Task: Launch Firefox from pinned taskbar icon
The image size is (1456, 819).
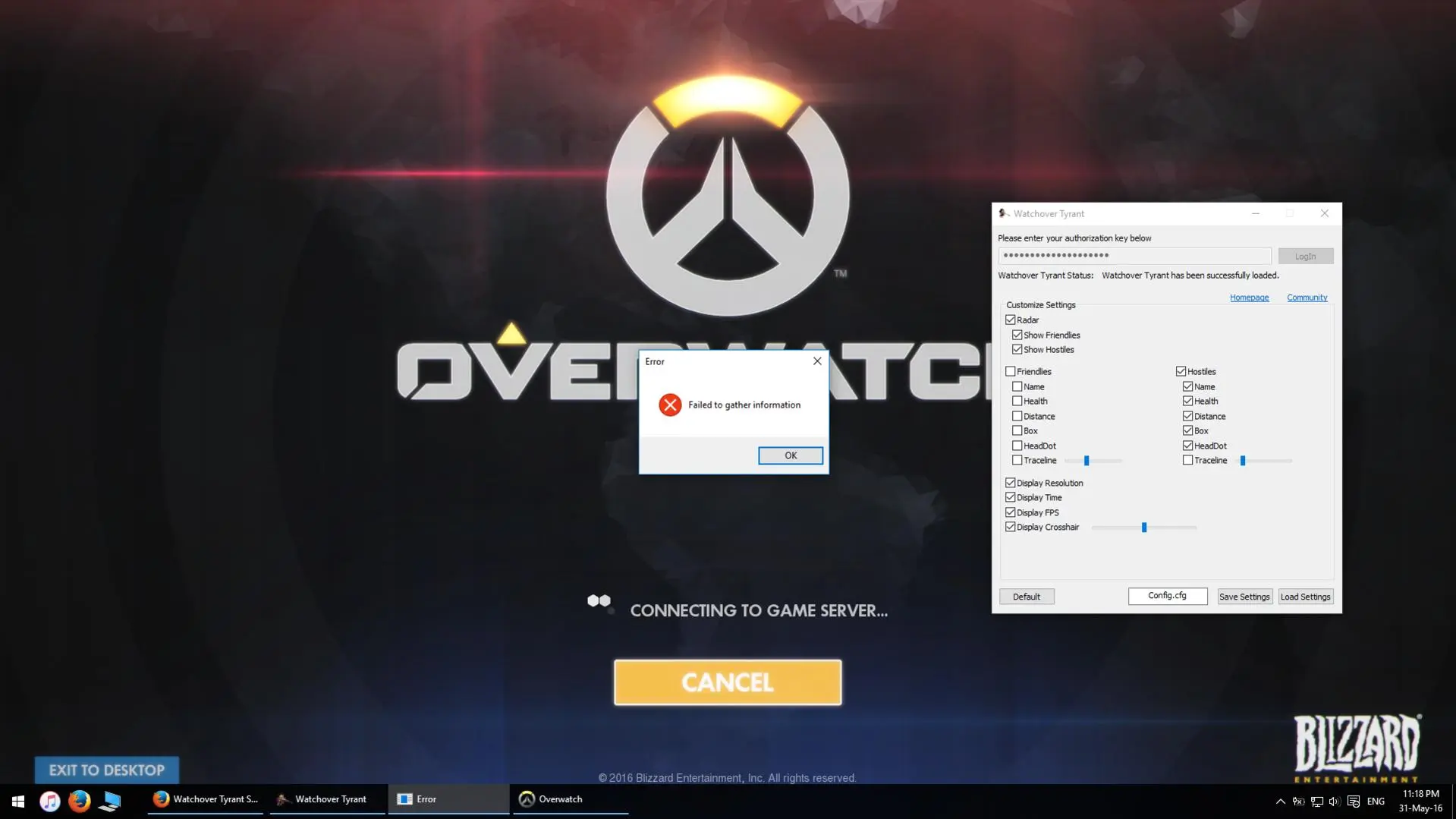Action: click(x=80, y=801)
